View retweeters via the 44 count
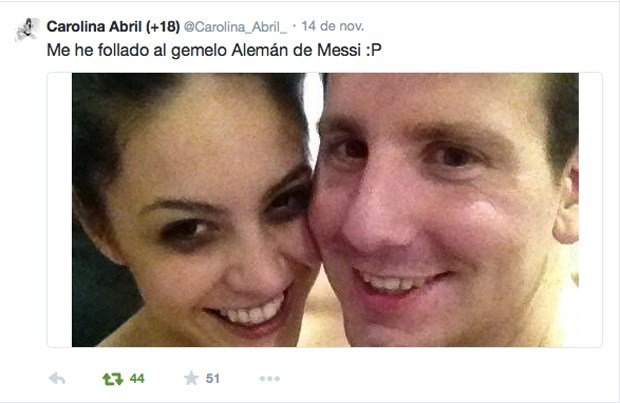The image size is (620, 403). tap(137, 378)
